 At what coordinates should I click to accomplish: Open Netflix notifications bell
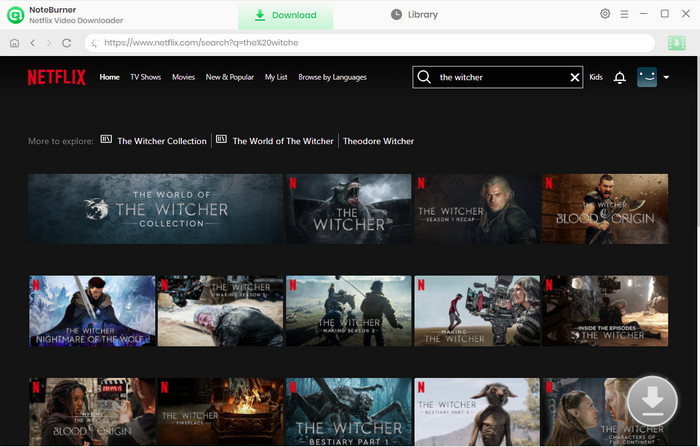pyautogui.click(x=620, y=78)
